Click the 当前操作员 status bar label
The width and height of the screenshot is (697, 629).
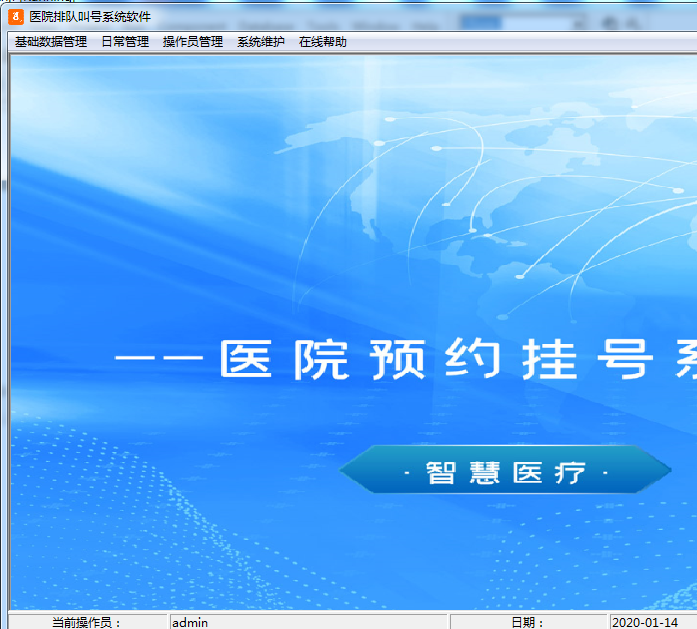click(86, 622)
